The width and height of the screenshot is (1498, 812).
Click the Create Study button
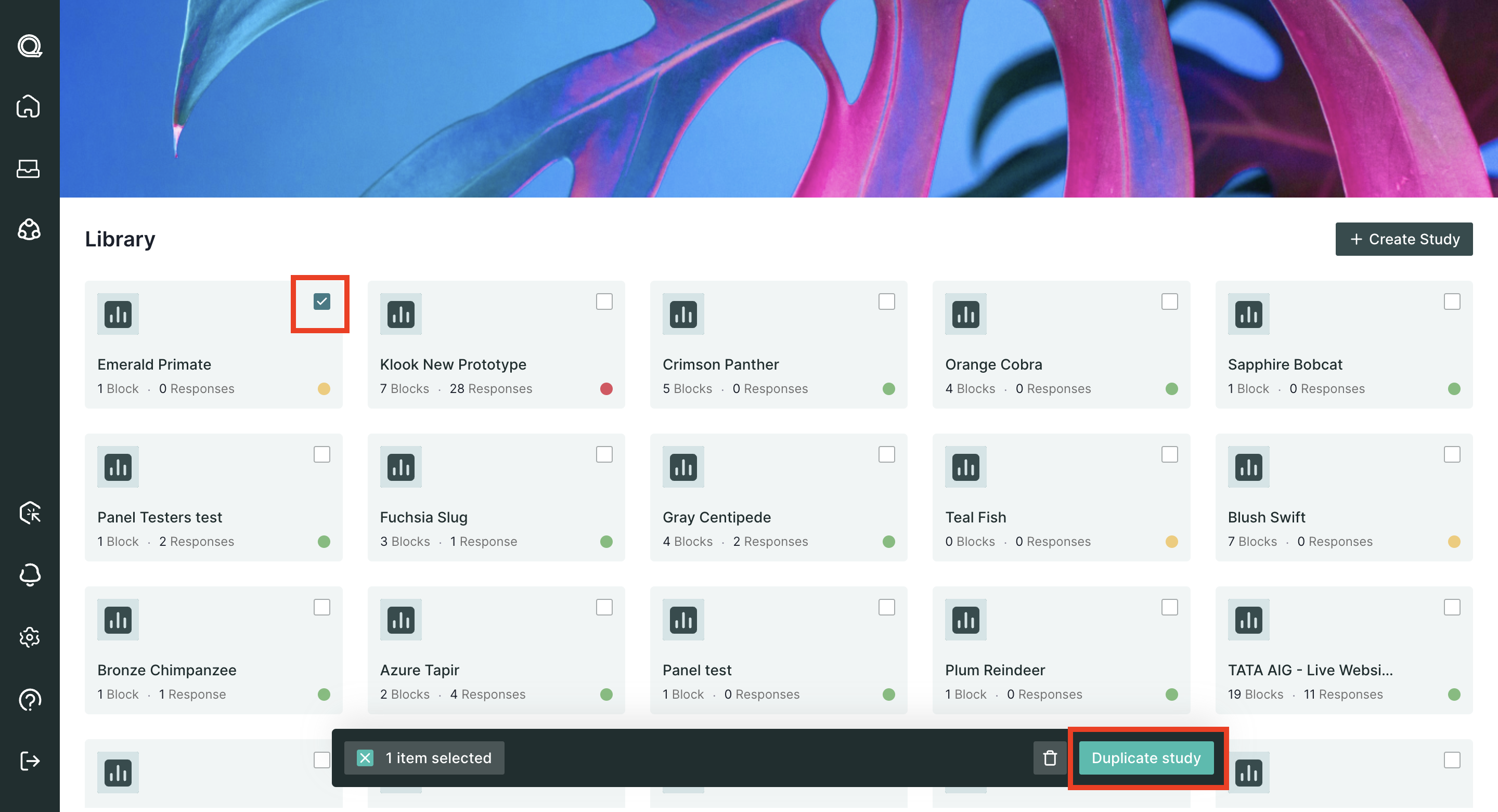tap(1403, 239)
